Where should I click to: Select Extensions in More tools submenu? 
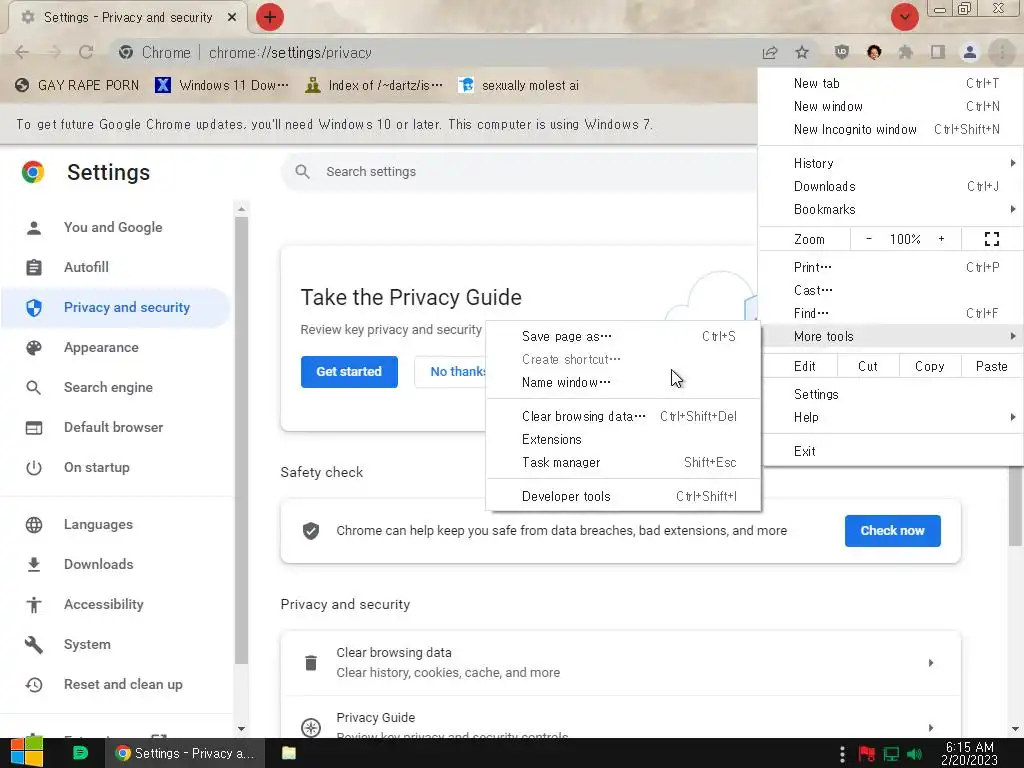624,440
